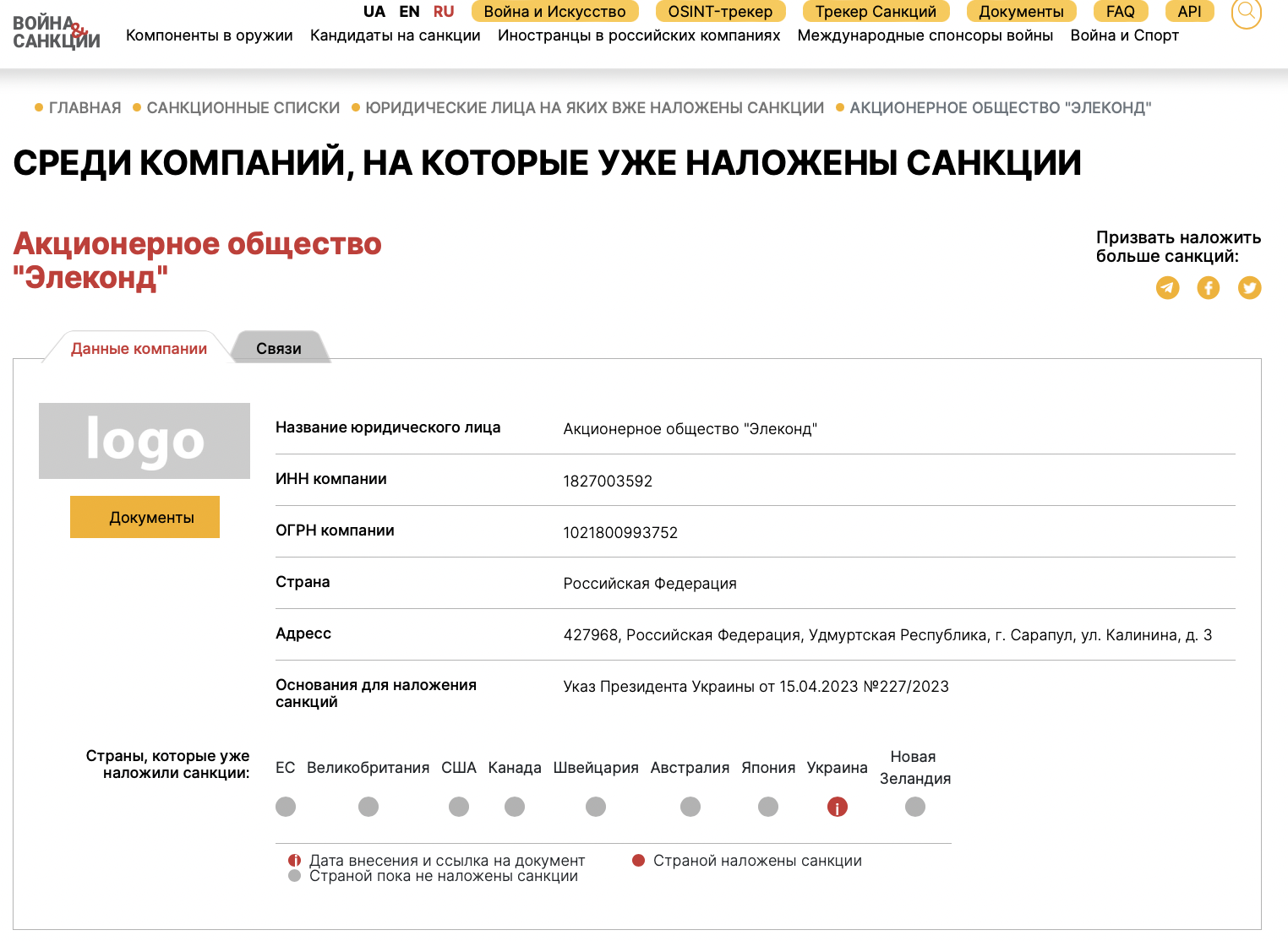Open the OSINT-трекер section
The height and width of the screenshot is (941, 1288).
(719, 11)
